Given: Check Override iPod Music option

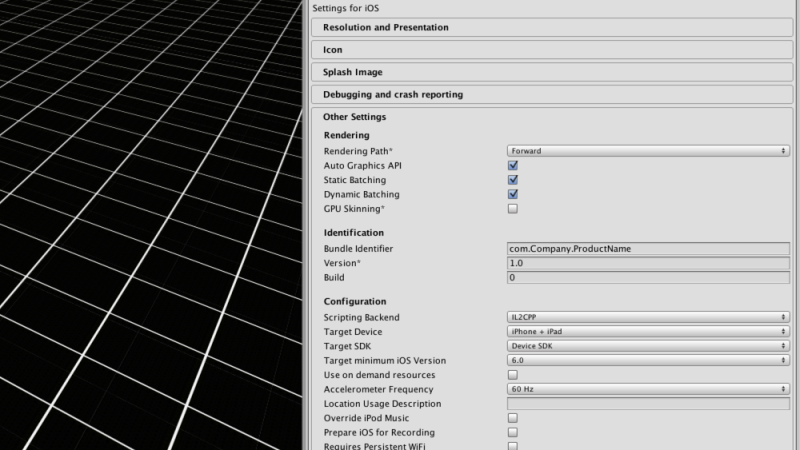Looking at the screenshot, I should (513, 418).
